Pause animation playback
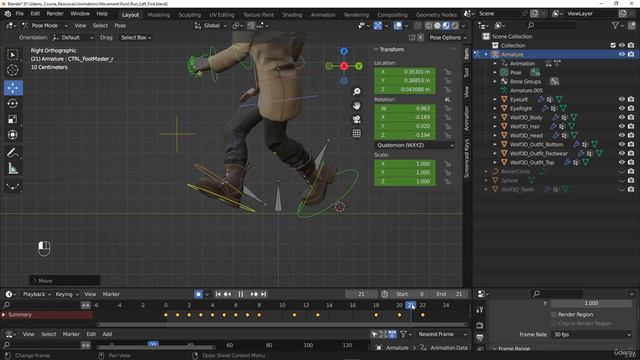Image resolution: width=640 pixels, height=360 pixels. tap(241, 294)
